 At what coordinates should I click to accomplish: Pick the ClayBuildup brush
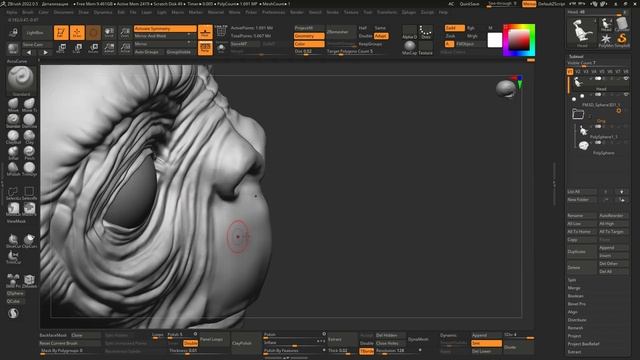click(x=13, y=137)
